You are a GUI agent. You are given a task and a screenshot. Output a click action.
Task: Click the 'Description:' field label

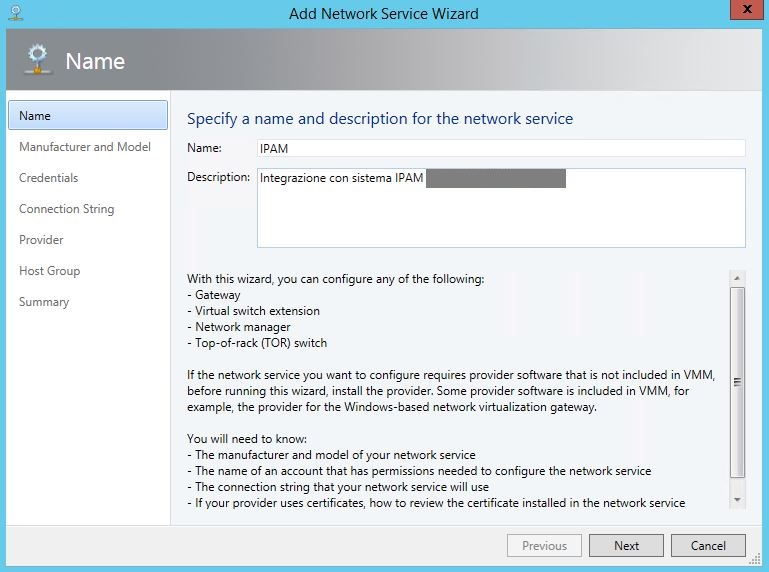(219, 177)
